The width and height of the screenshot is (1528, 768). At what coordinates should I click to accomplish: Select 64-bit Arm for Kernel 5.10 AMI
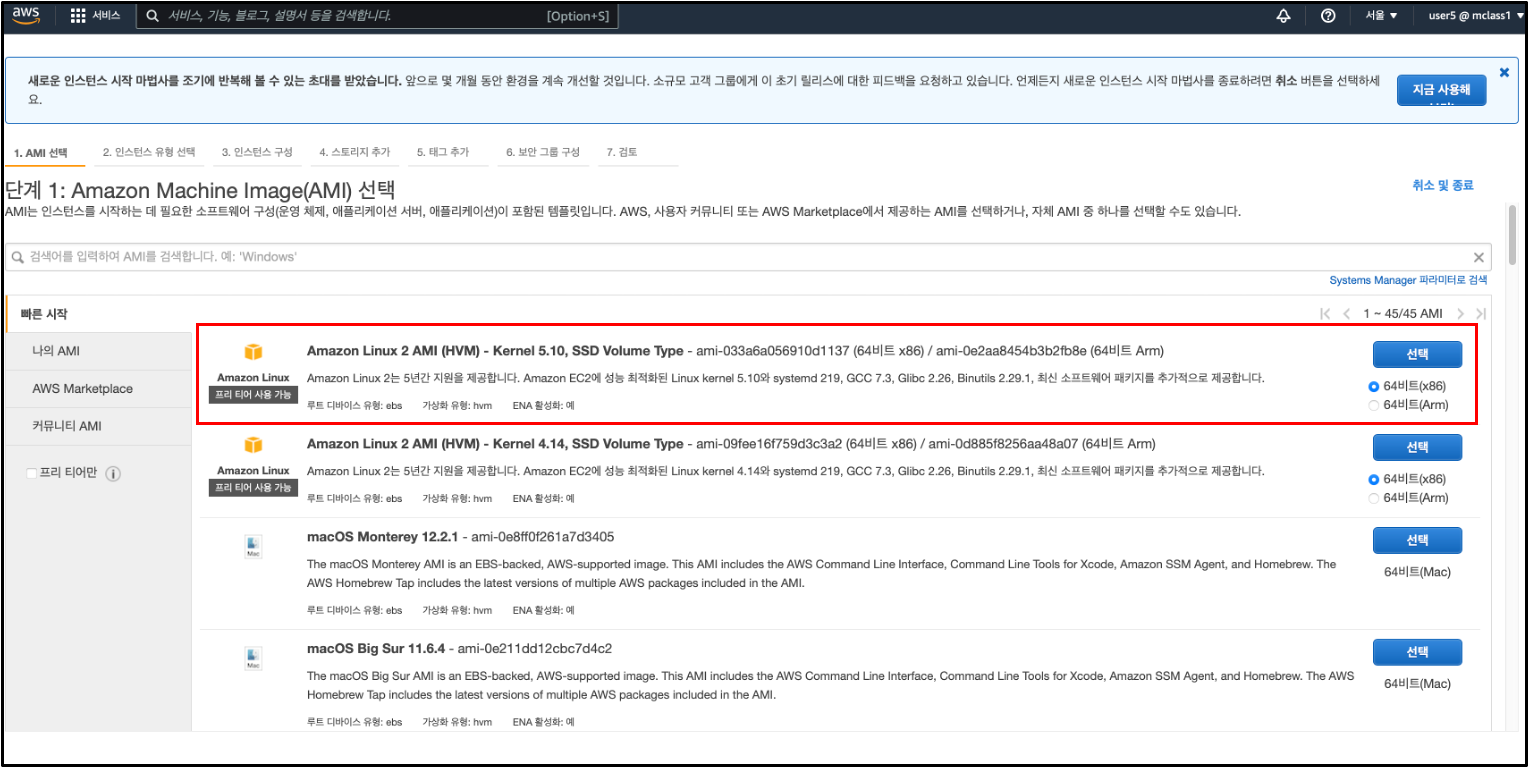pos(1374,405)
